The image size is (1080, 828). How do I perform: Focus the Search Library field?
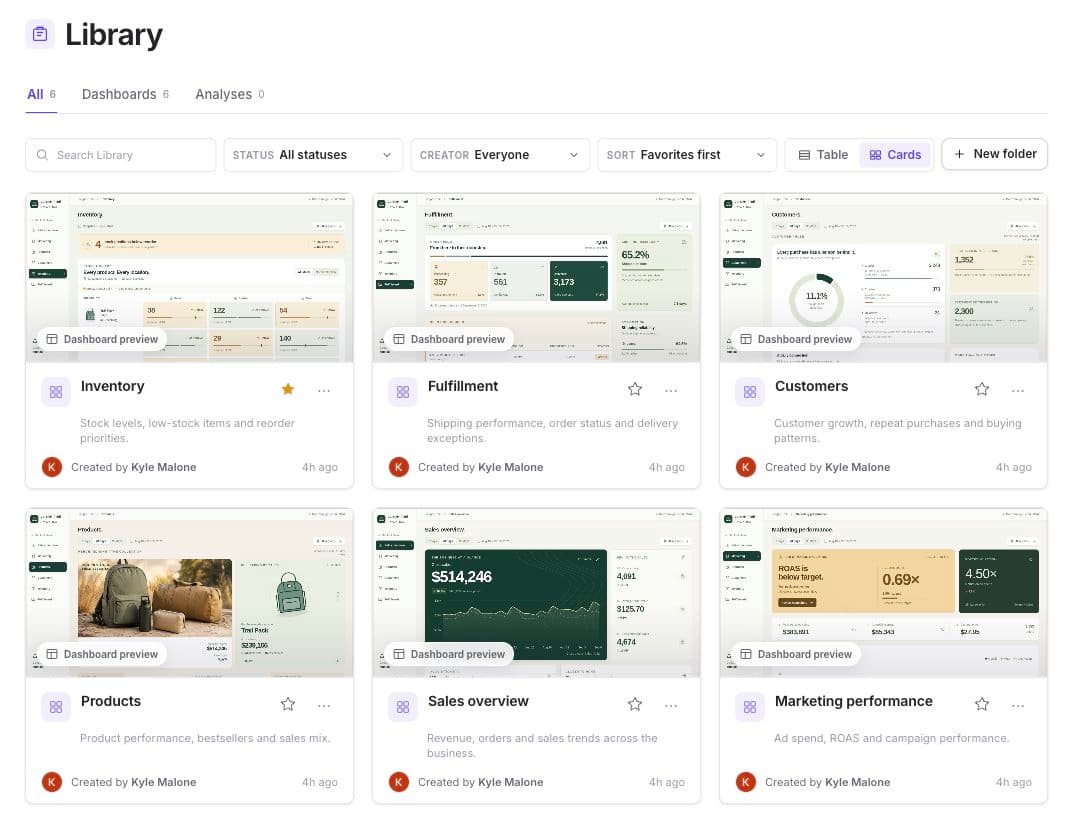coord(121,155)
